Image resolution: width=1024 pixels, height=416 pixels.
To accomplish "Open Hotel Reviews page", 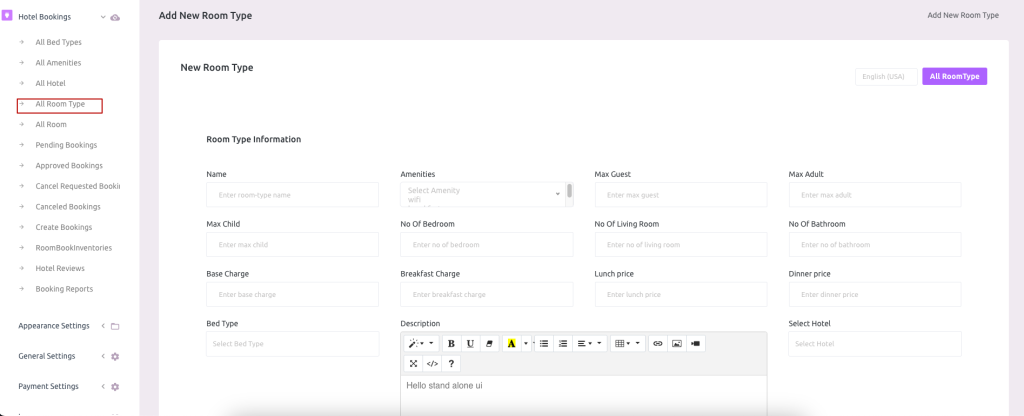I will 60,268.
